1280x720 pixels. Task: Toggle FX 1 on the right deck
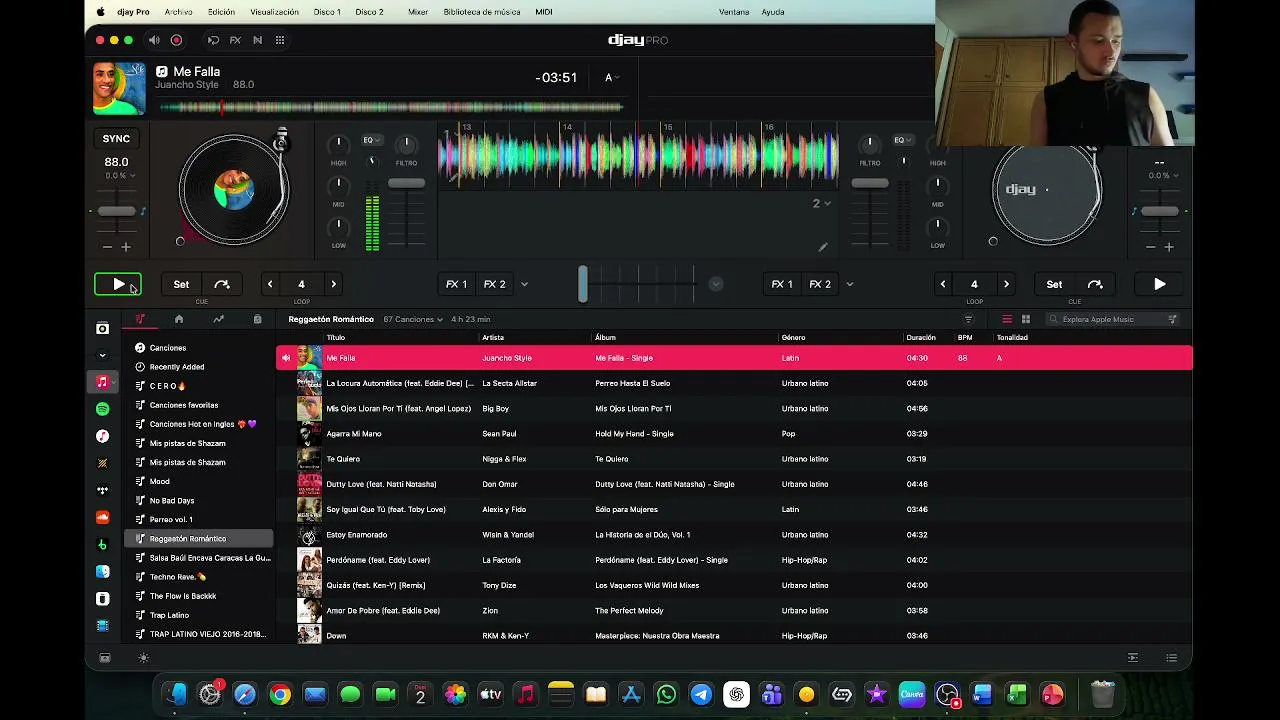(x=782, y=284)
